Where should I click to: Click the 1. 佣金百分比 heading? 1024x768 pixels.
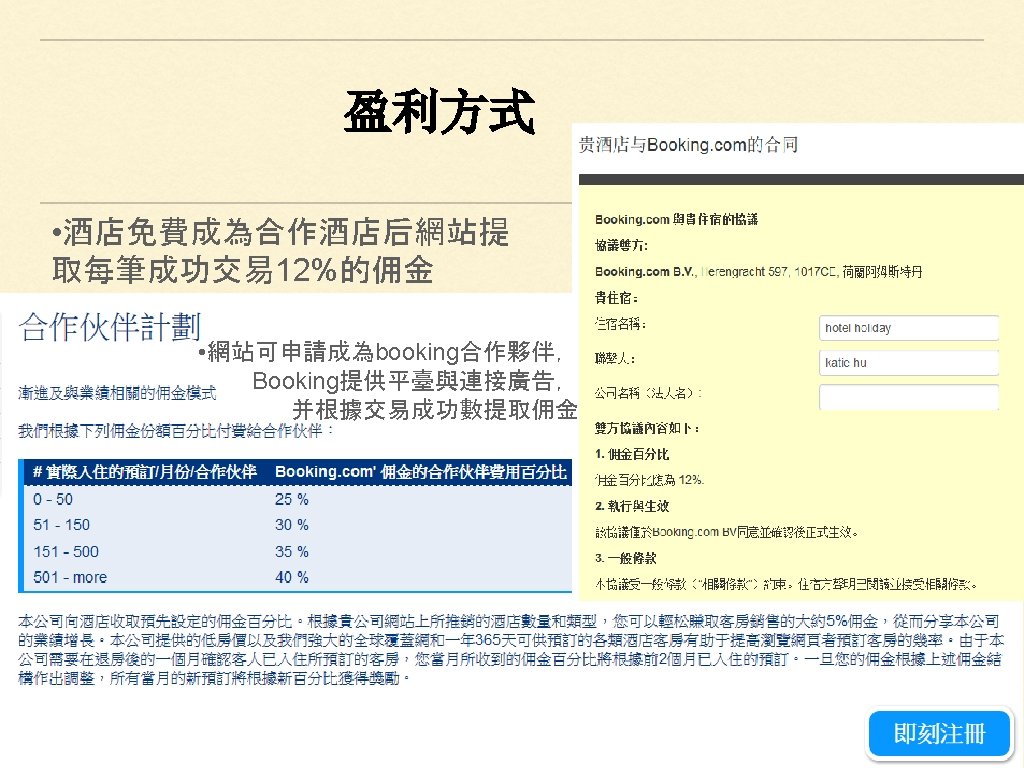pyautogui.click(x=632, y=455)
